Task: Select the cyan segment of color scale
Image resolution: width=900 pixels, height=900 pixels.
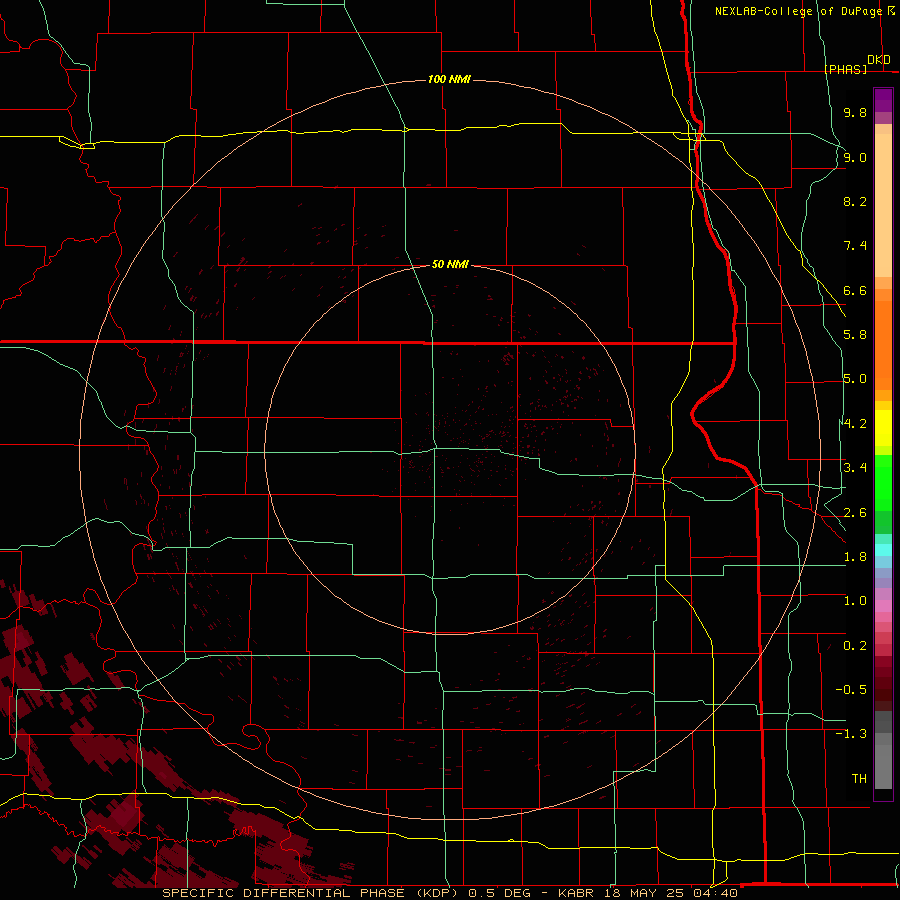Action: point(883,550)
